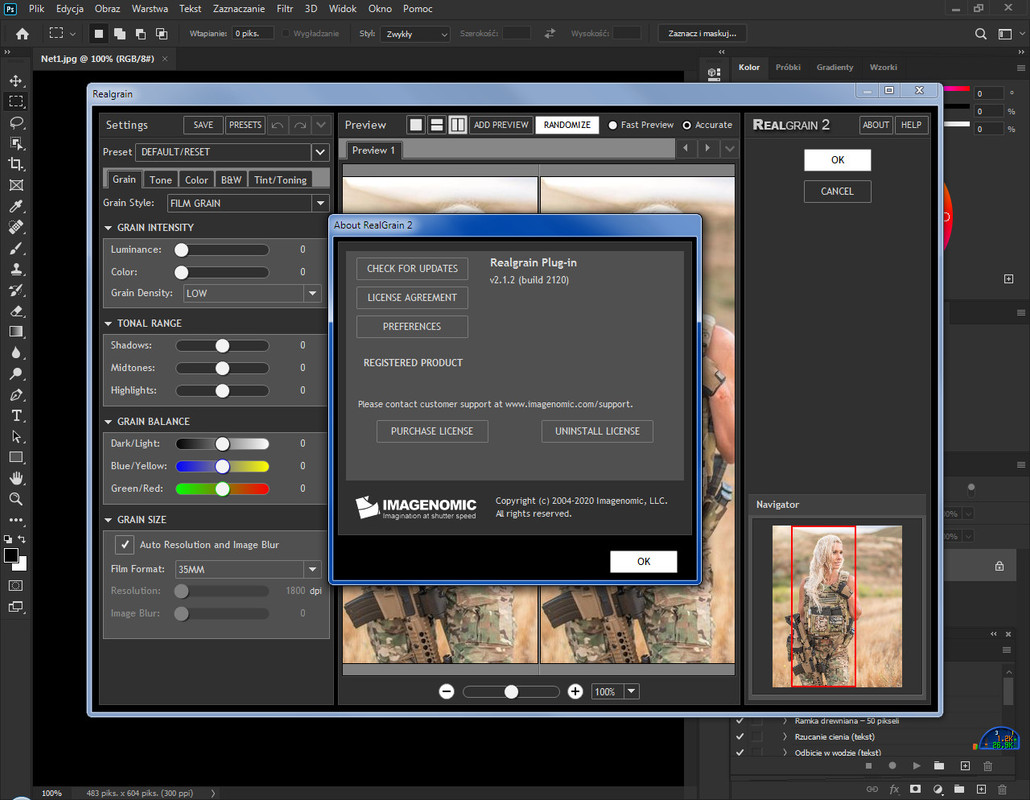1030x800 pixels.
Task: Click UNINSTALL LICENSE button
Action: pyautogui.click(x=597, y=432)
